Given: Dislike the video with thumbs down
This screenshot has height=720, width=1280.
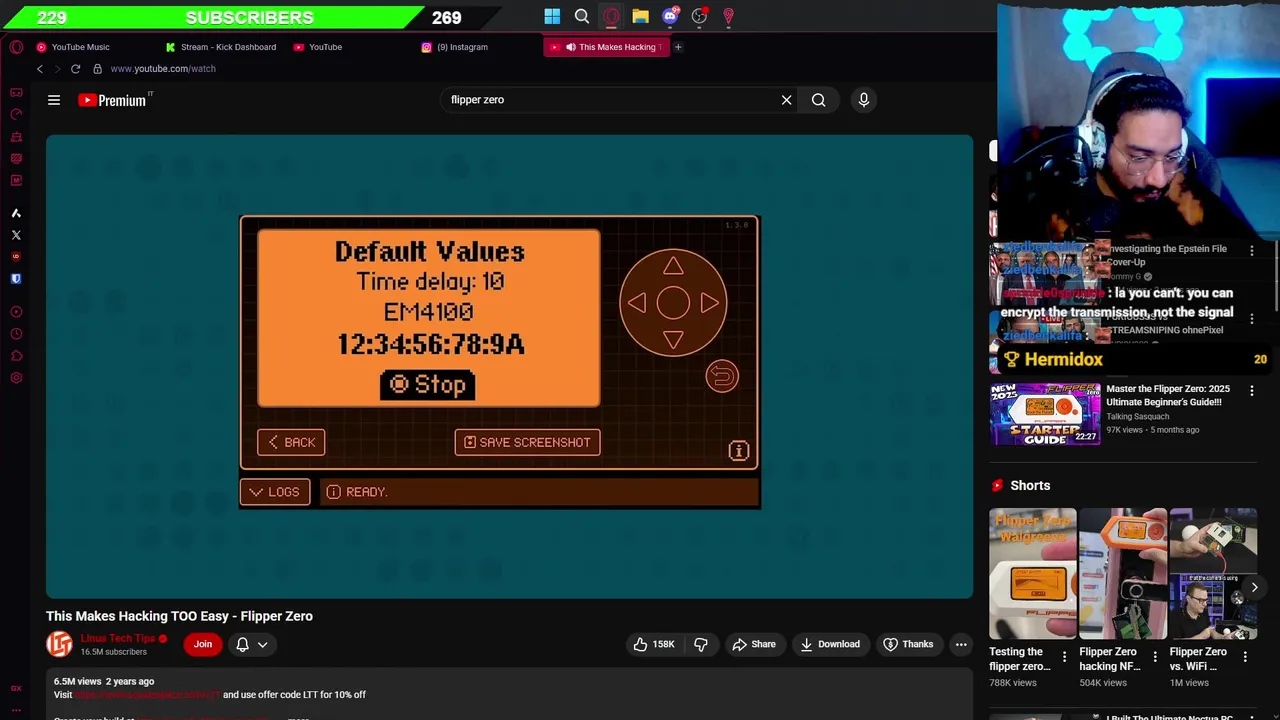Looking at the screenshot, I should (700, 644).
